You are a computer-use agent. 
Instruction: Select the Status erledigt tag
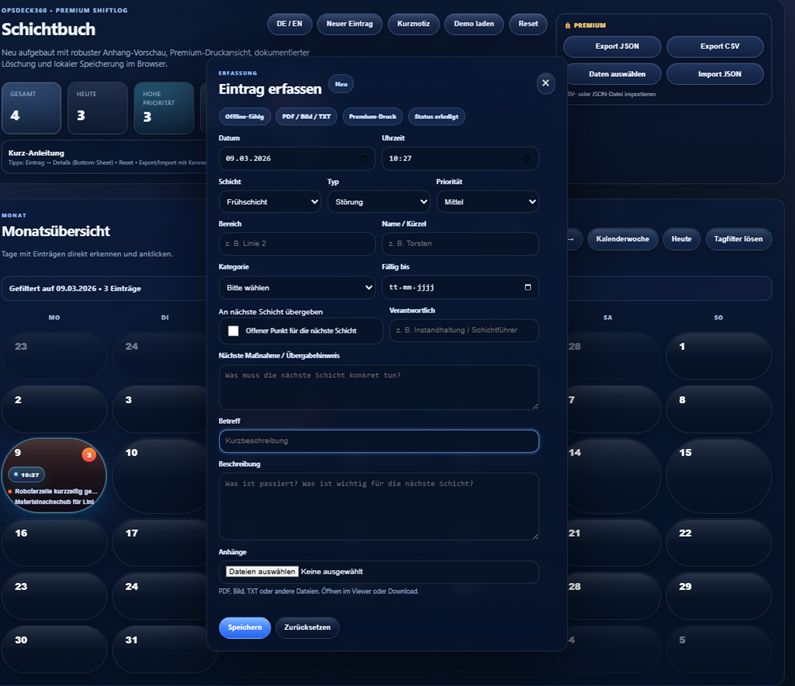click(x=435, y=117)
